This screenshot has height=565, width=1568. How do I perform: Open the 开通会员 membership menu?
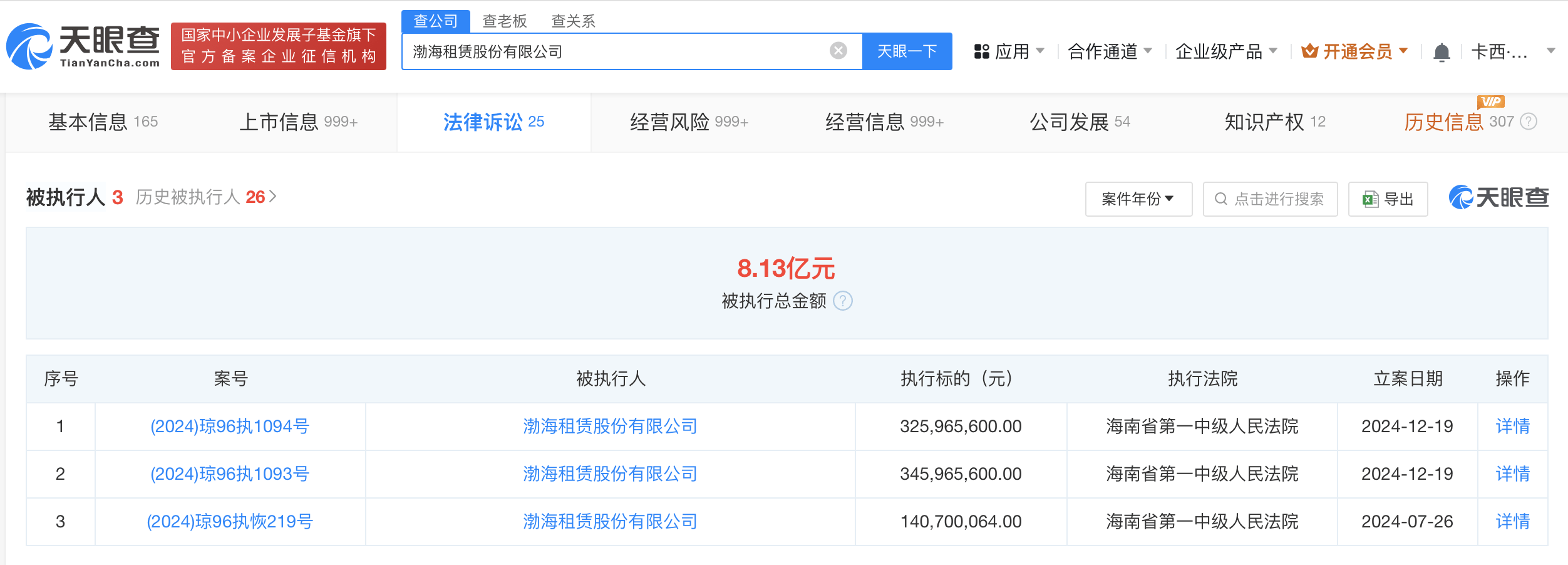click(x=1356, y=51)
